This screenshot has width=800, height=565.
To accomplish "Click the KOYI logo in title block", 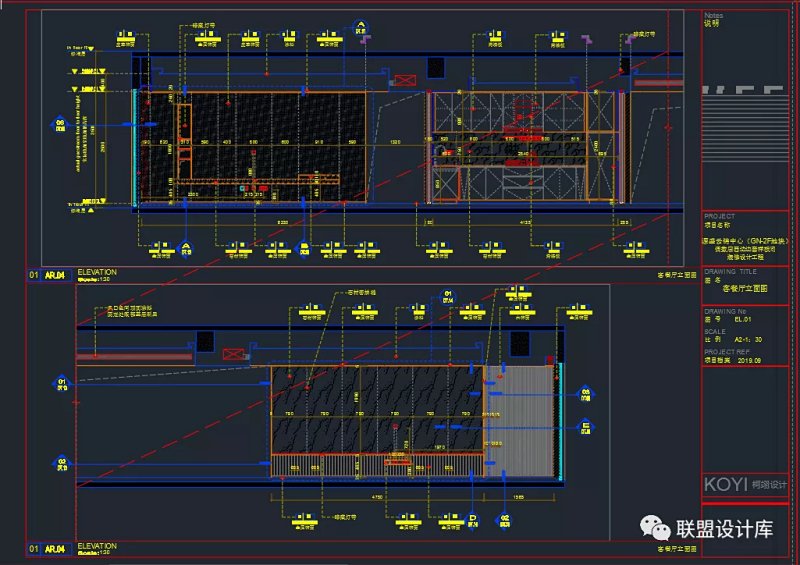I will pyautogui.click(x=725, y=484).
